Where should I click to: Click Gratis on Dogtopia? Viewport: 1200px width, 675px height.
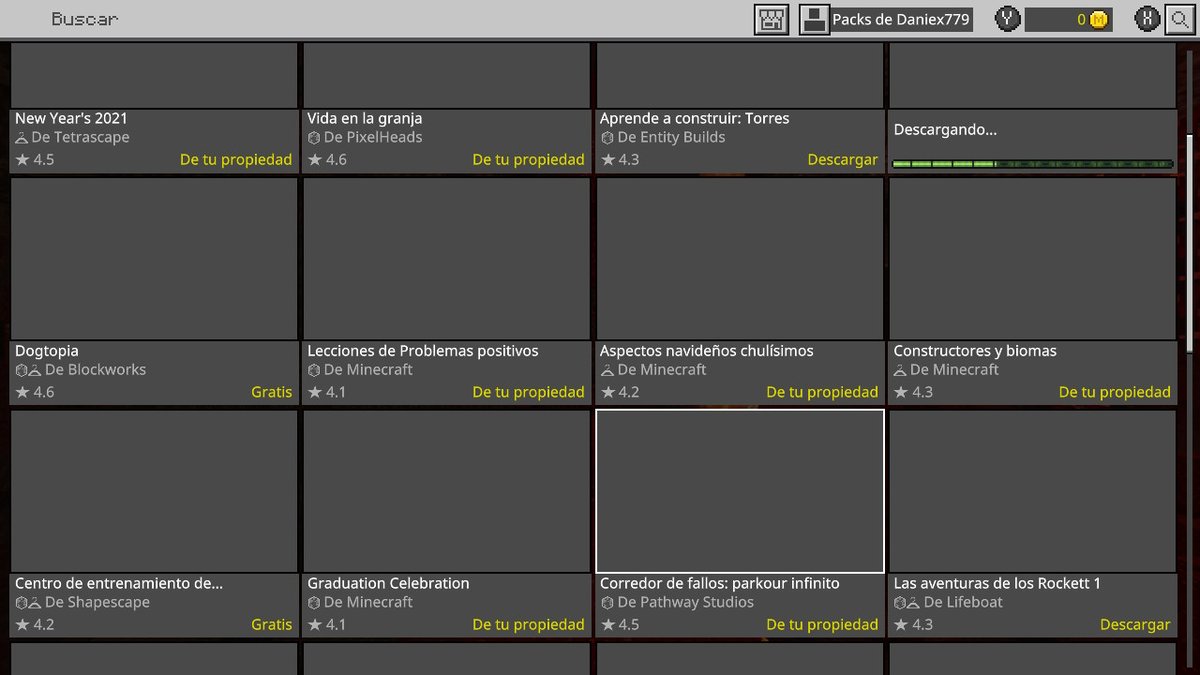[x=272, y=392]
